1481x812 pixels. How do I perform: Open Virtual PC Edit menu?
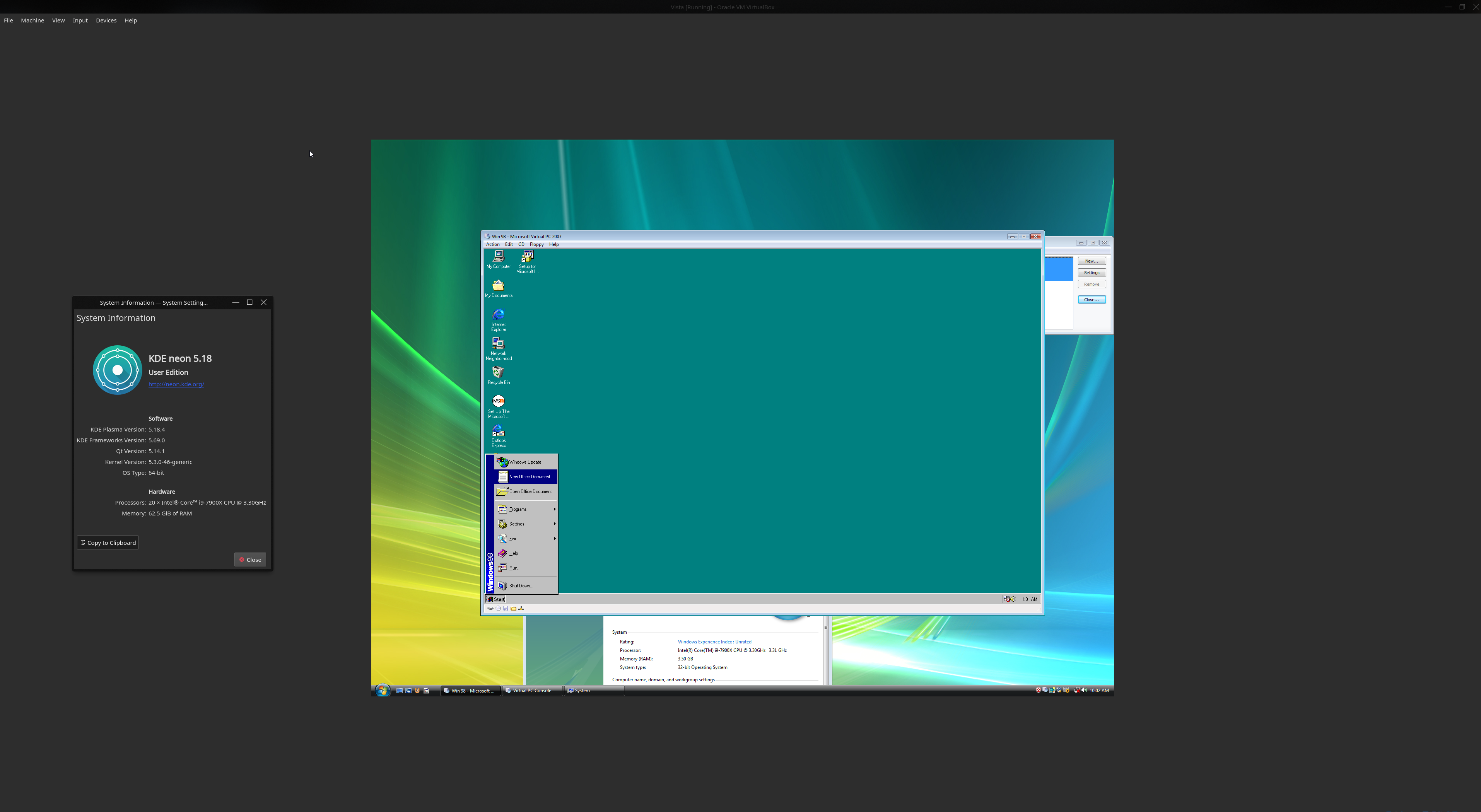pyautogui.click(x=509, y=244)
